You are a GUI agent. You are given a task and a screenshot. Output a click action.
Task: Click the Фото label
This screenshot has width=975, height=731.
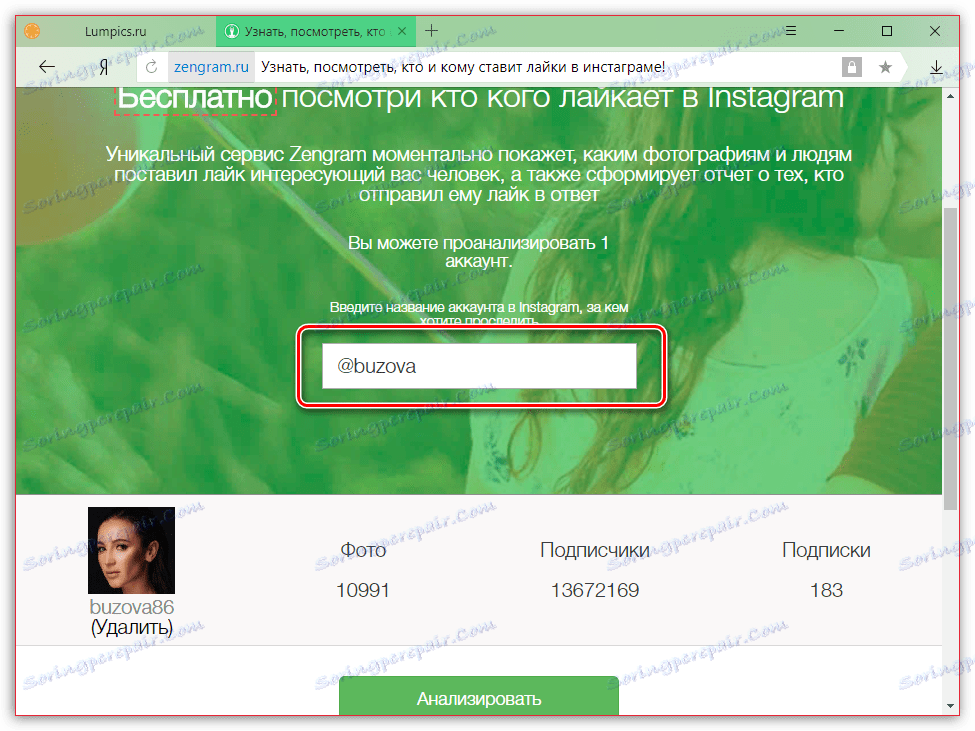(363, 550)
